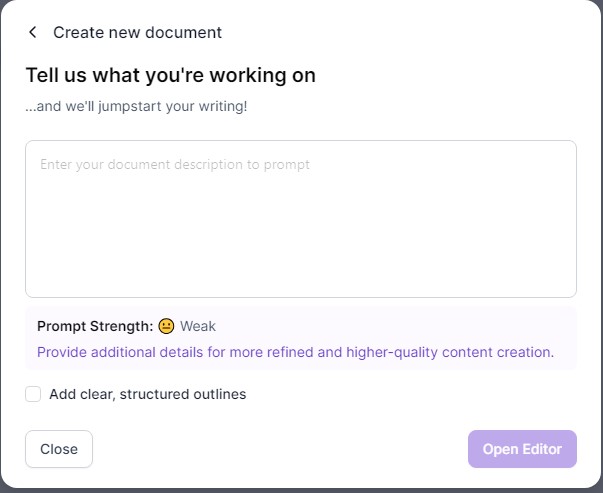Click the "Add clear, structured outlines" label

tap(148, 394)
